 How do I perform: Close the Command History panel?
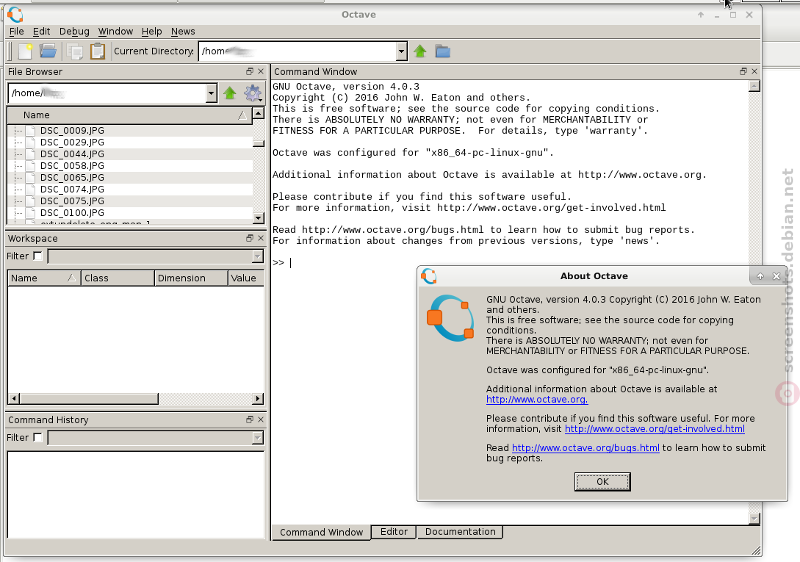point(261,419)
